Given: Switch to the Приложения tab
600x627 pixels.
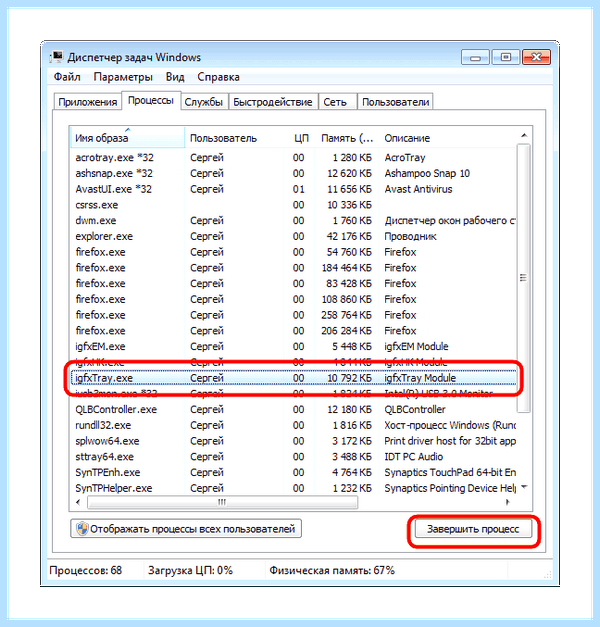Looking at the screenshot, I should (88, 102).
